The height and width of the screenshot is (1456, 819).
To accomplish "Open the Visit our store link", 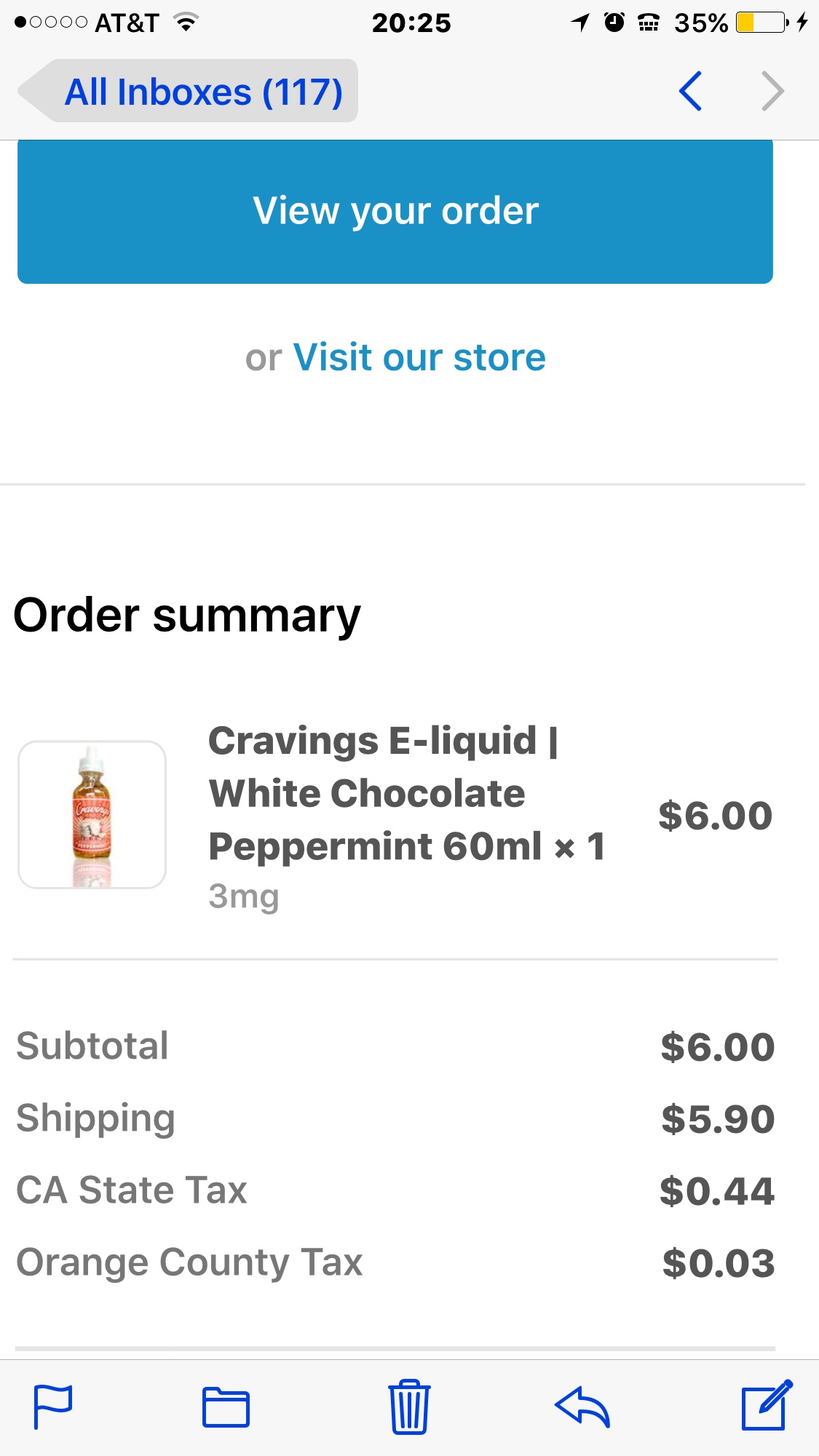I will [x=419, y=357].
